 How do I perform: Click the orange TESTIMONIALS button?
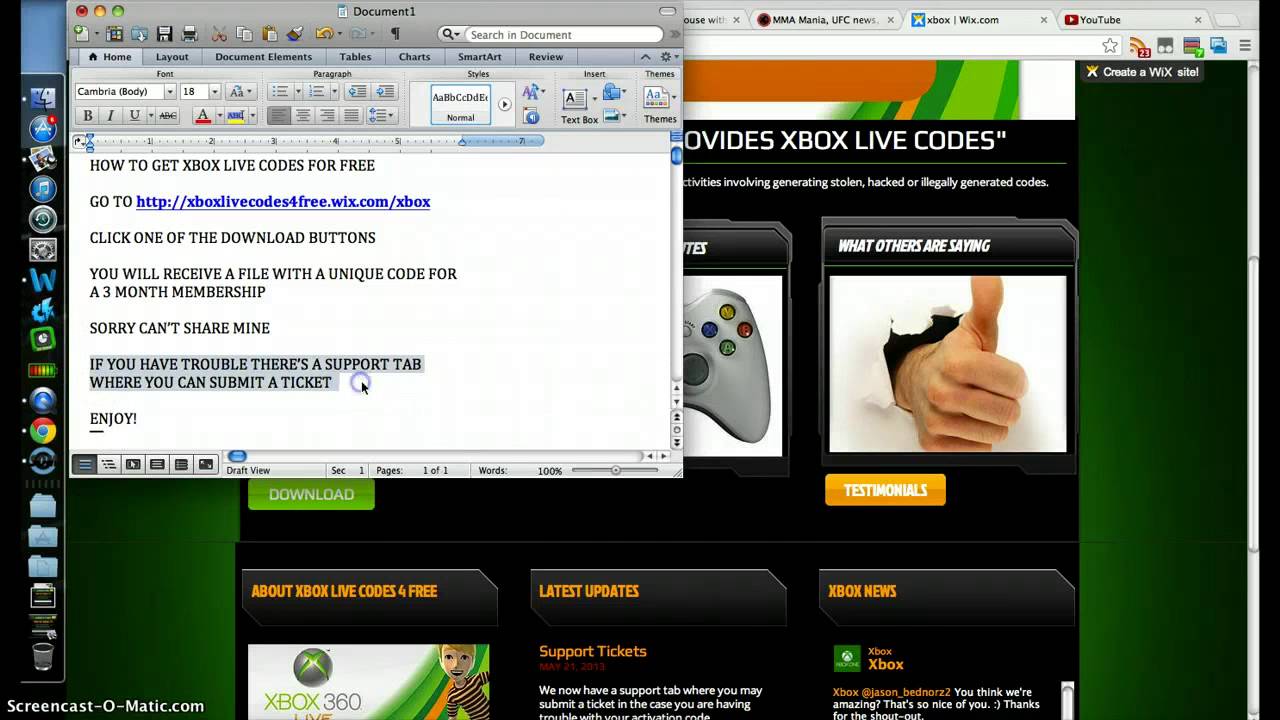885,490
